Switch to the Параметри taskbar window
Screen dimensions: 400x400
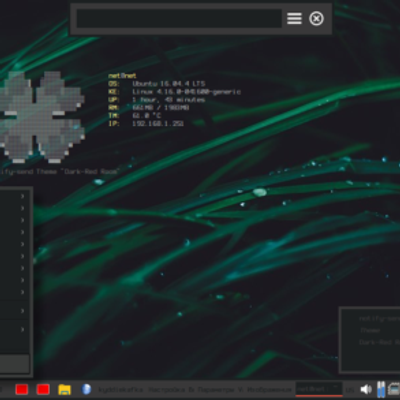[215, 389]
